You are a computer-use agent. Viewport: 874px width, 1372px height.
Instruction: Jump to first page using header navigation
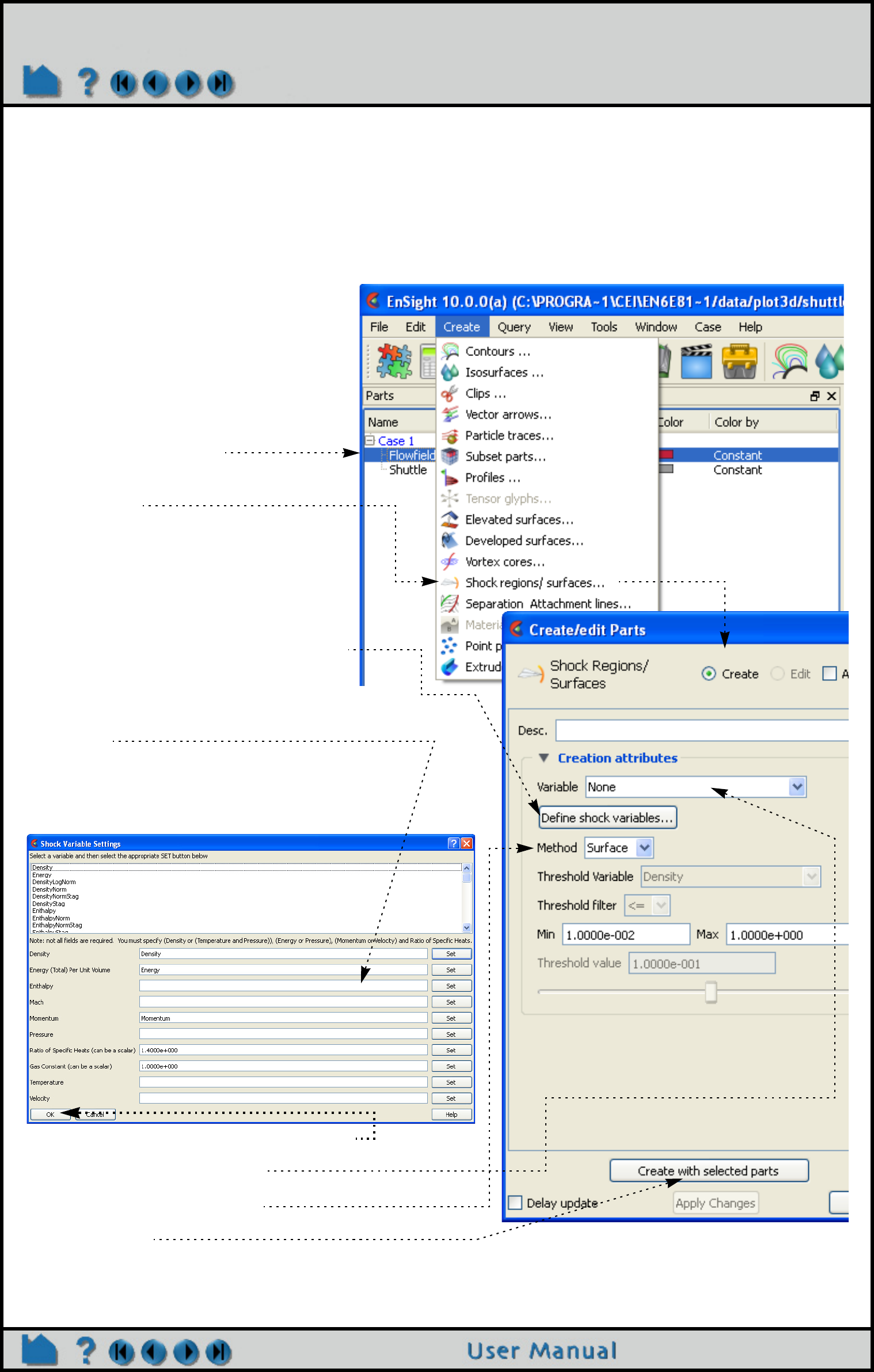click(123, 84)
